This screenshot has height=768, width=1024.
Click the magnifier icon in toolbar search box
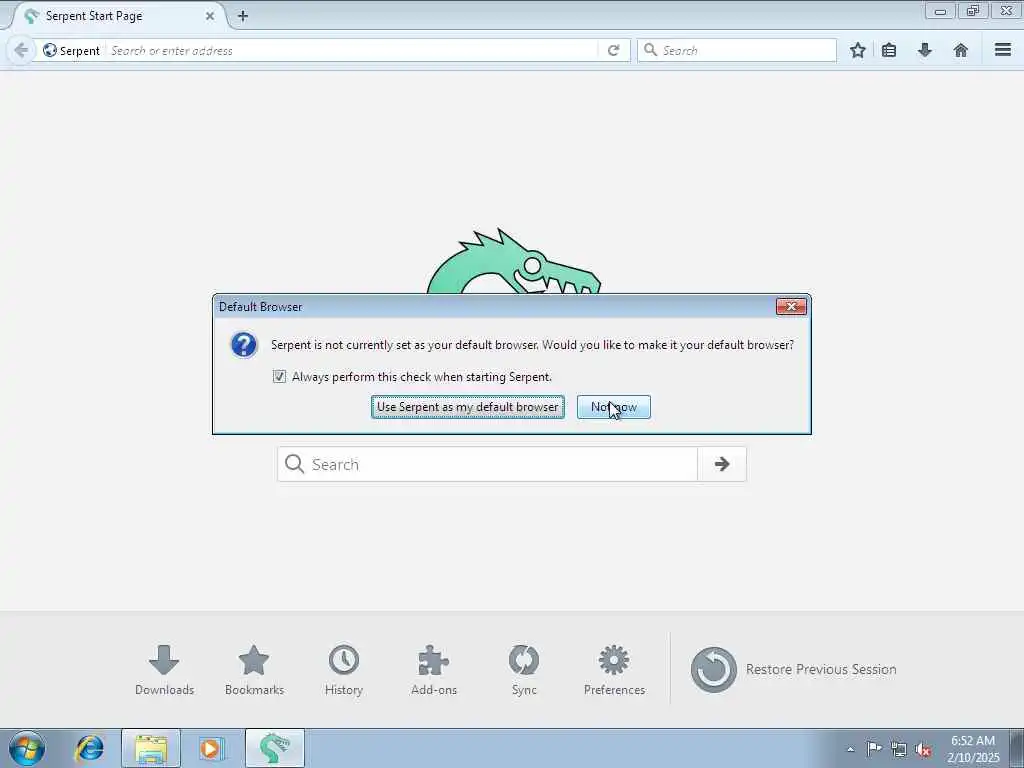pos(650,50)
